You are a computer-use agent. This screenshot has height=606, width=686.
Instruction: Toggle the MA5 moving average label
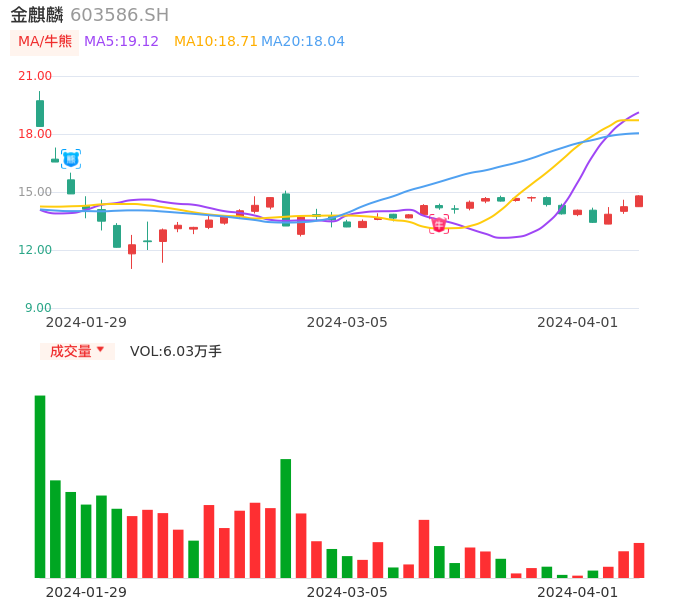pos(121,42)
